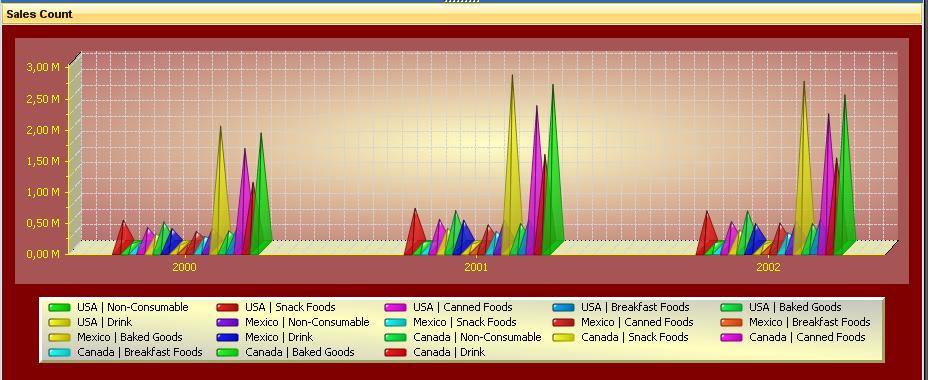
Task: Select the 'USA | Snack Foods' legend label
Action: (290, 307)
